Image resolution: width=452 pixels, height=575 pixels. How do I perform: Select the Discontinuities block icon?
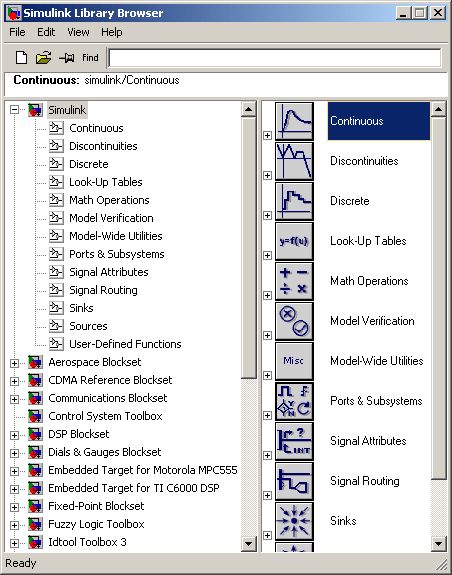tap(294, 161)
